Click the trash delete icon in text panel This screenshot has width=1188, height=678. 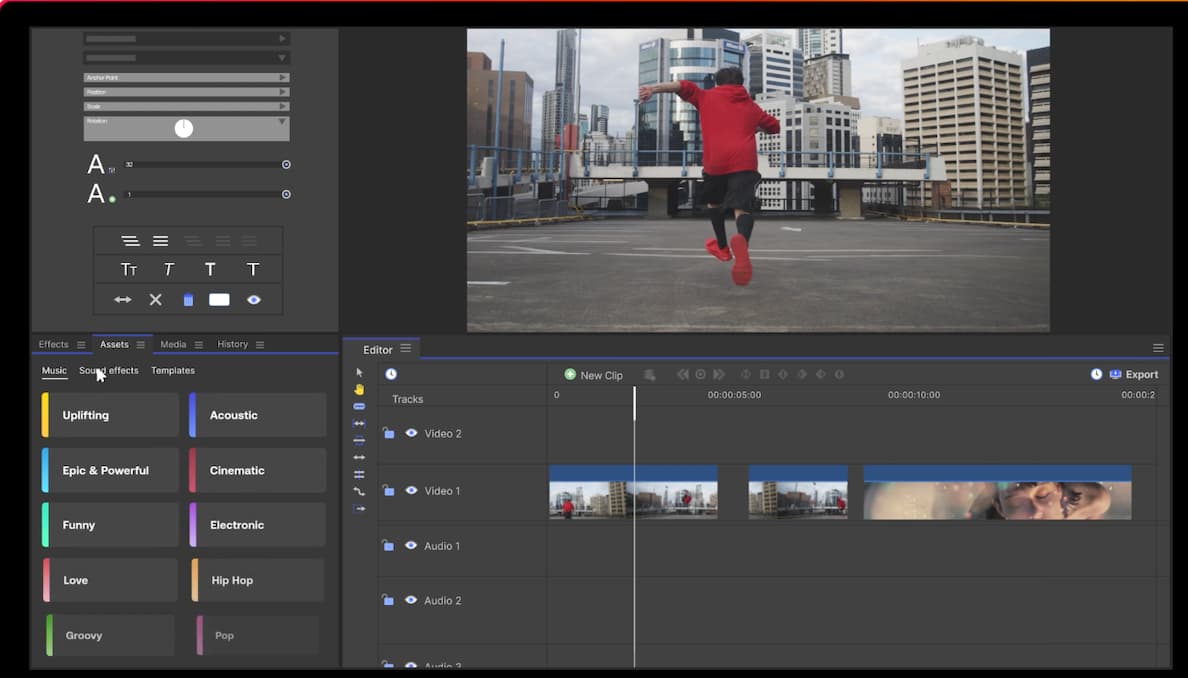[x=188, y=300]
